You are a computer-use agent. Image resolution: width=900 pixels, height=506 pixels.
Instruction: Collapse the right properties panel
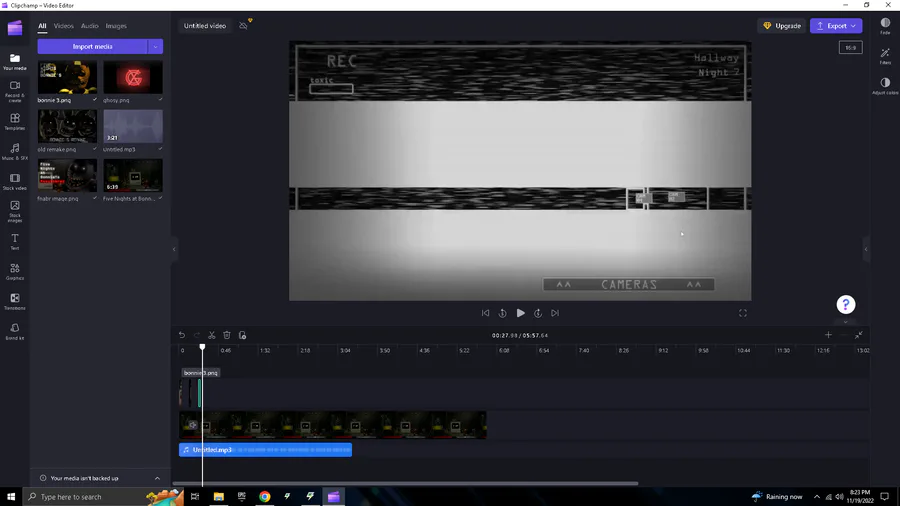pyautogui.click(x=866, y=249)
